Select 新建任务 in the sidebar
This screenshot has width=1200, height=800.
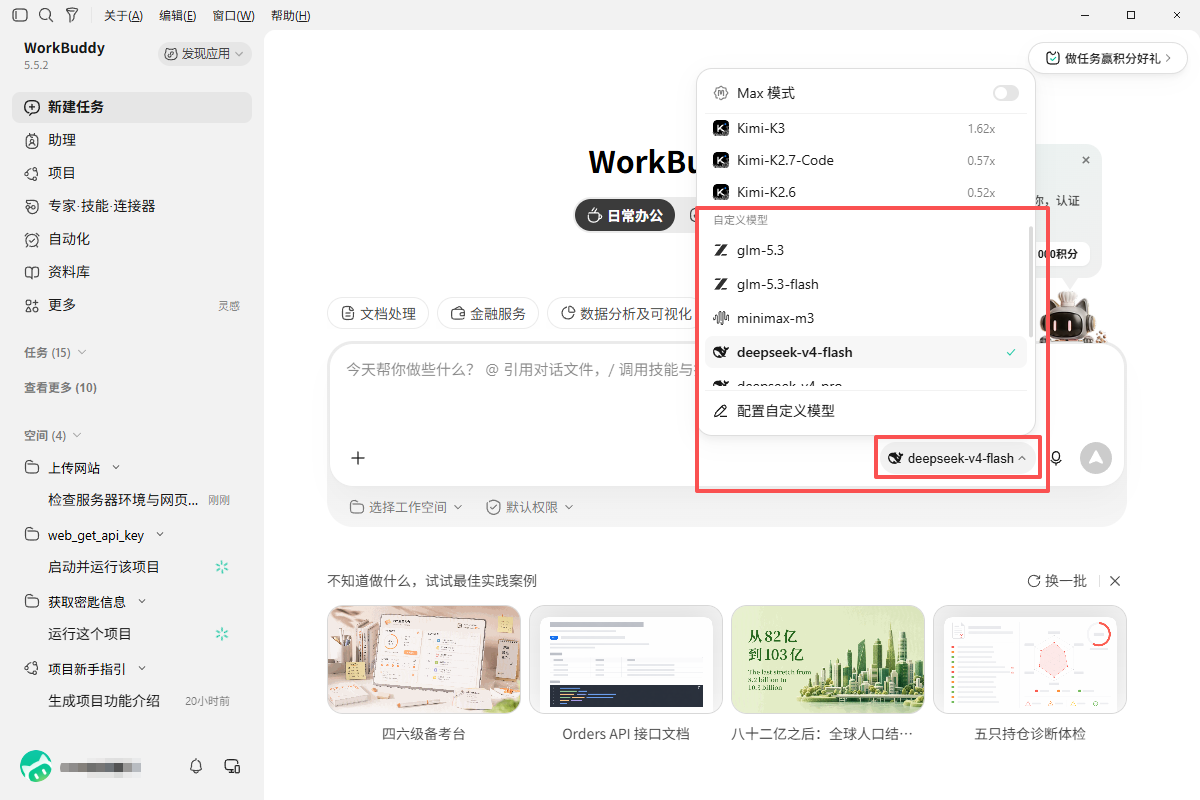[x=132, y=107]
